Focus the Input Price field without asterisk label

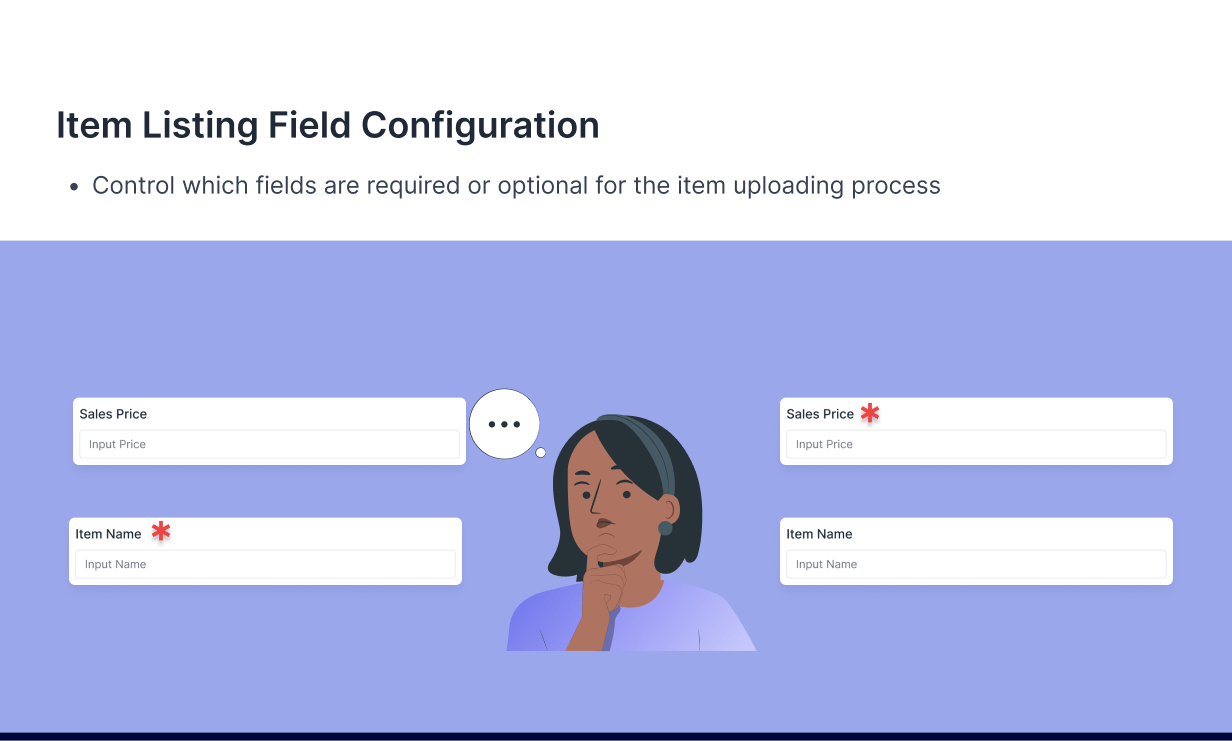point(269,444)
